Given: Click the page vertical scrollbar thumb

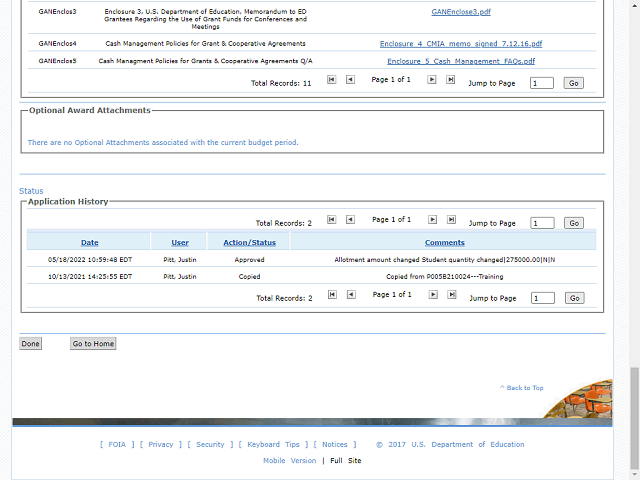Looking at the screenshot, I should tap(634, 418).
